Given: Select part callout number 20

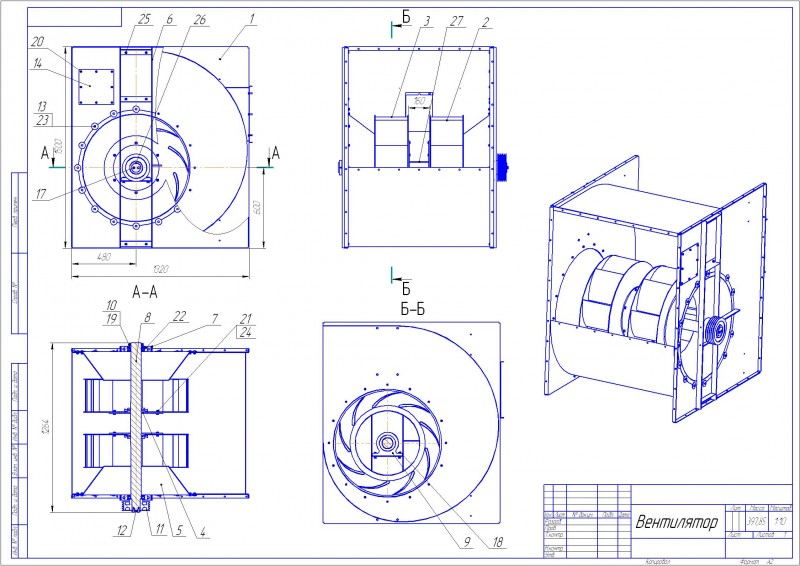Looking at the screenshot, I should coord(38,42).
